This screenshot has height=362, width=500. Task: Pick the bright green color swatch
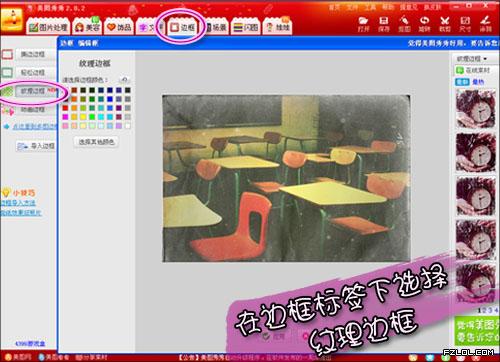point(92,117)
